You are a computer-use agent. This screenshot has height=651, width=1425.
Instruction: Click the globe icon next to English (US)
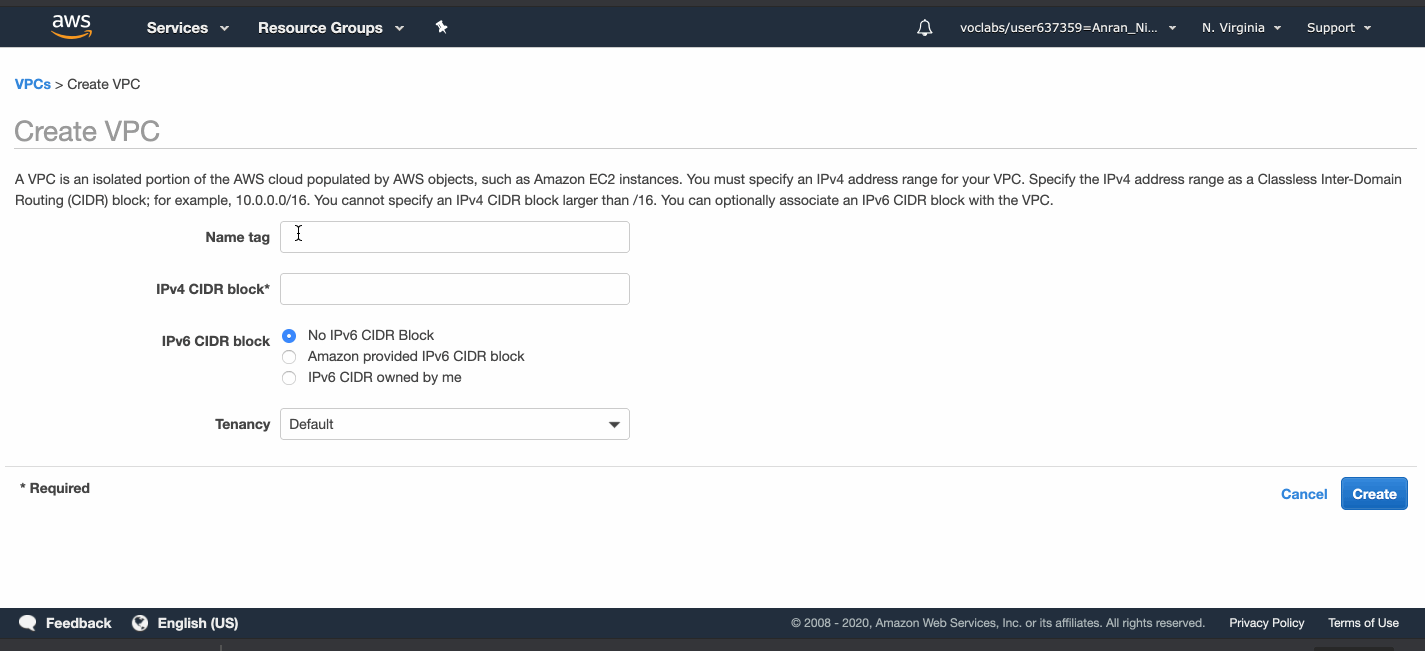(x=140, y=622)
